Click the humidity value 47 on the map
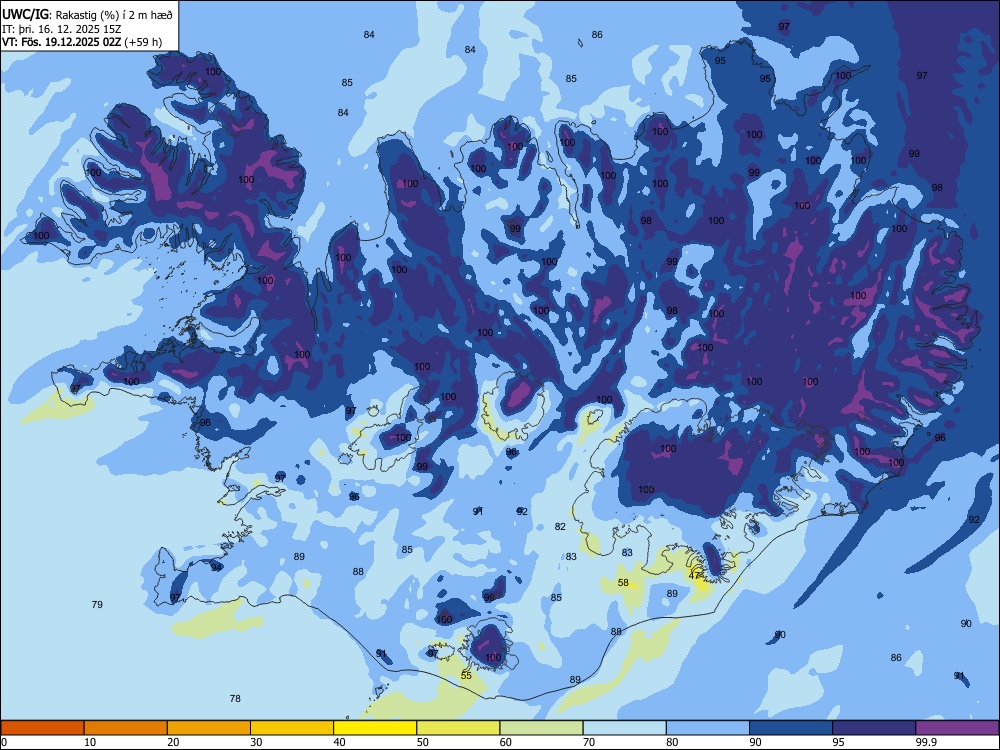This screenshot has height=750, width=1000. [x=695, y=575]
